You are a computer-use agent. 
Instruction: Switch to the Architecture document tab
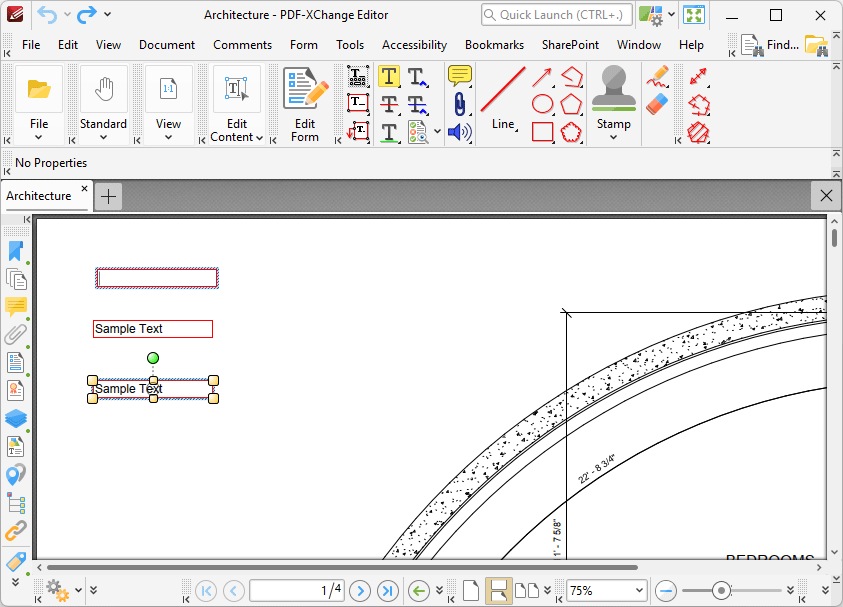click(x=39, y=196)
